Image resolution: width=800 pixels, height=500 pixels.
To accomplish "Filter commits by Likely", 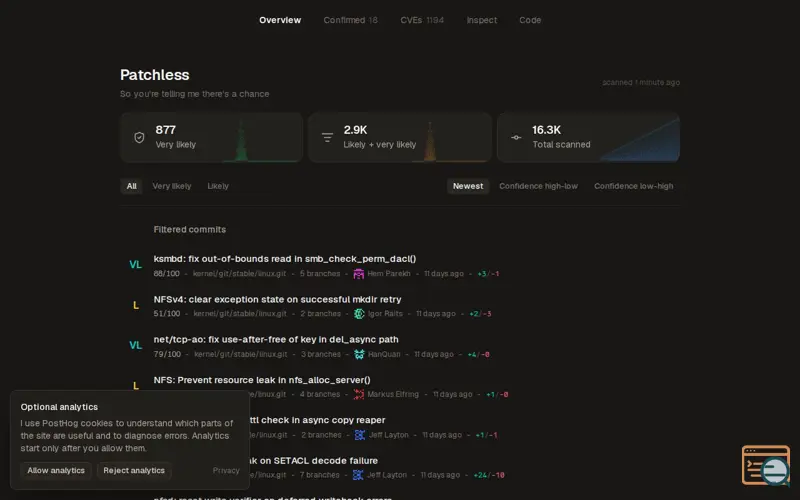I will [218, 186].
